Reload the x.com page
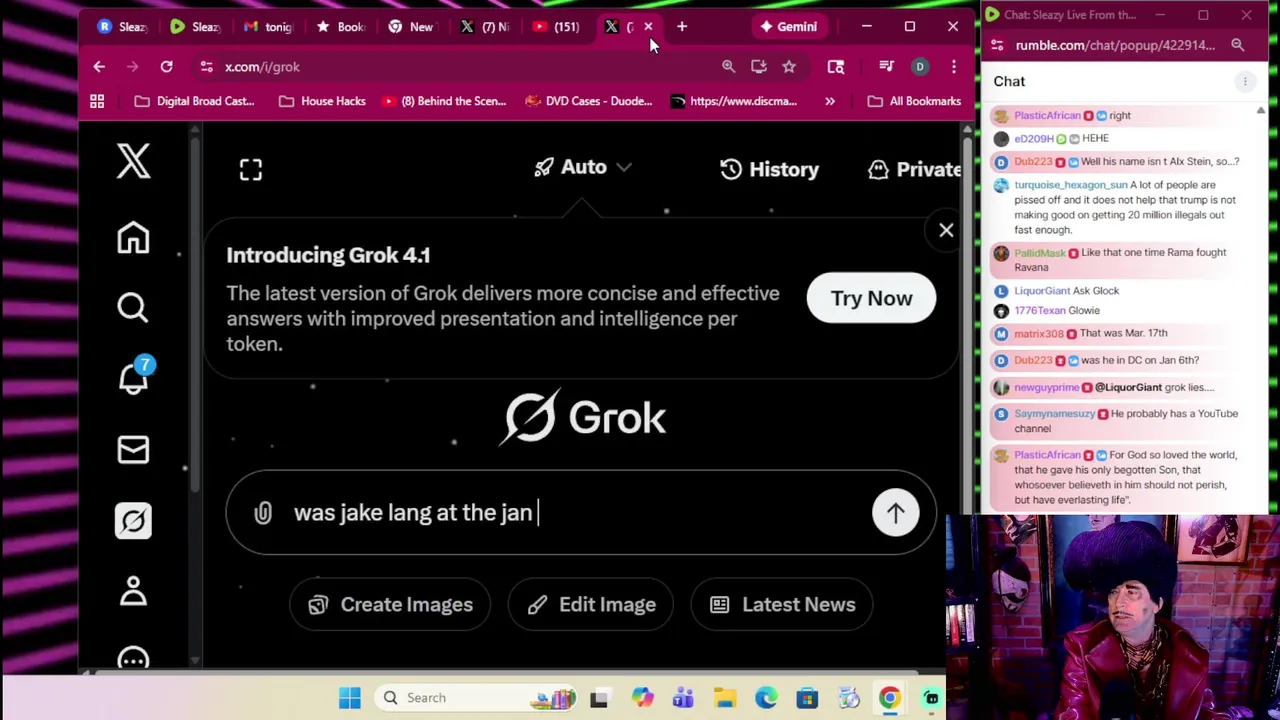The width and height of the screenshot is (1280, 720). click(166, 66)
